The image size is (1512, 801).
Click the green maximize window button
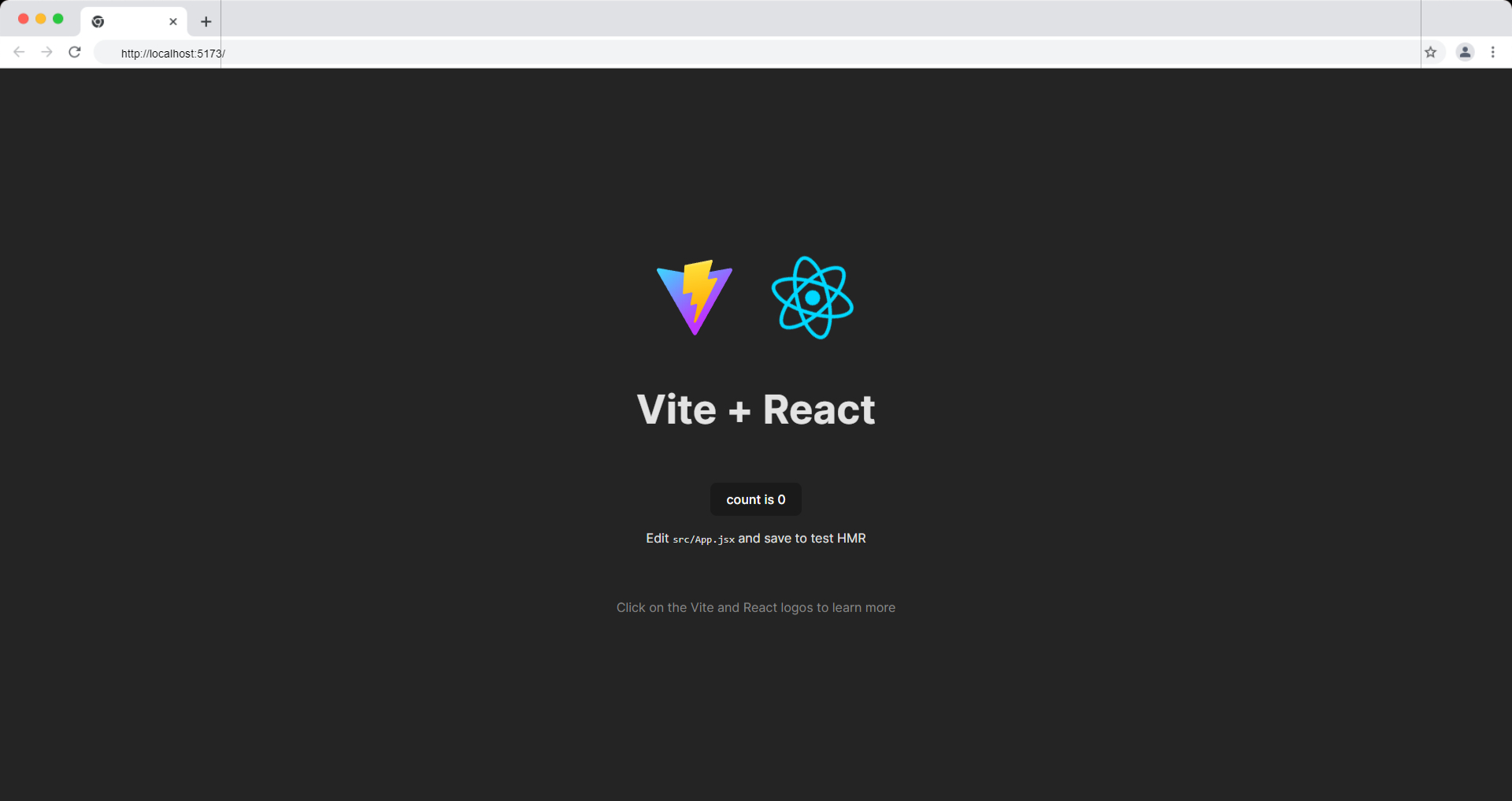click(x=58, y=19)
